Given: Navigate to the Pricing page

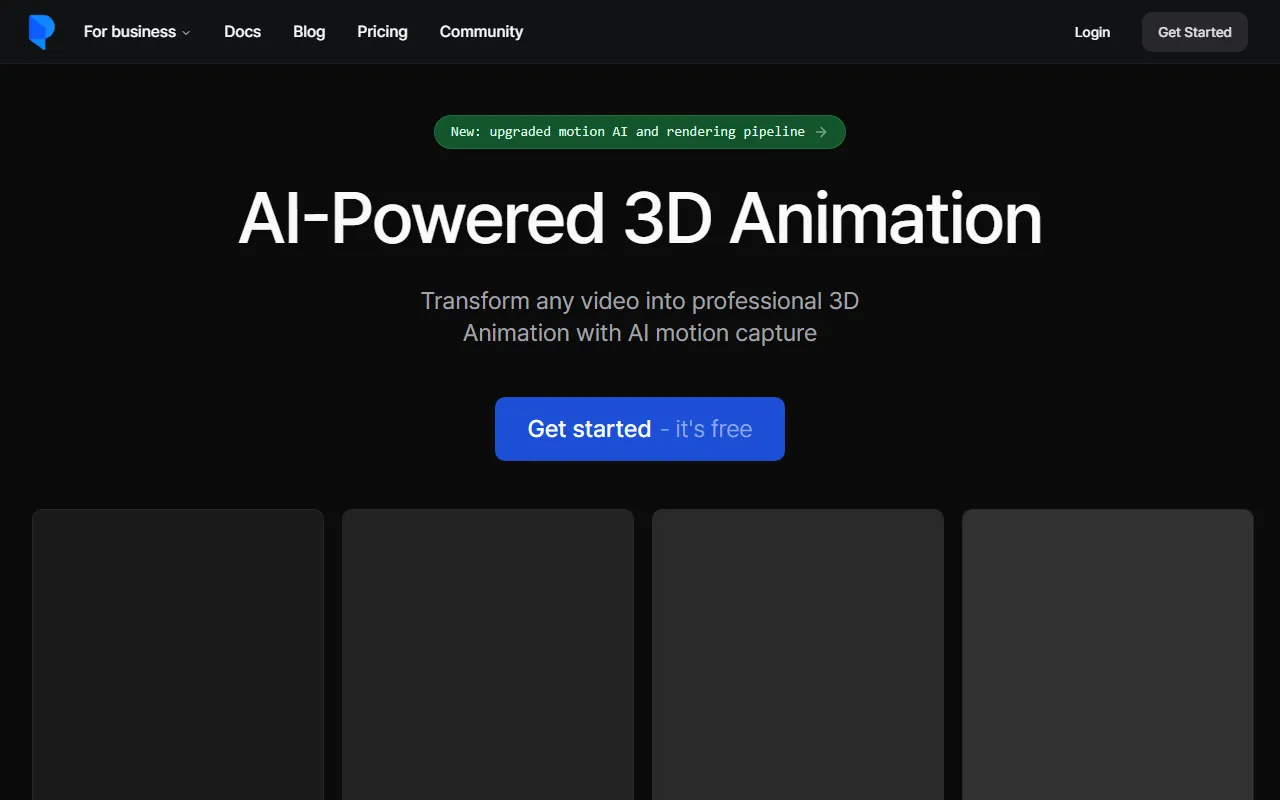Looking at the screenshot, I should [382, 32].
